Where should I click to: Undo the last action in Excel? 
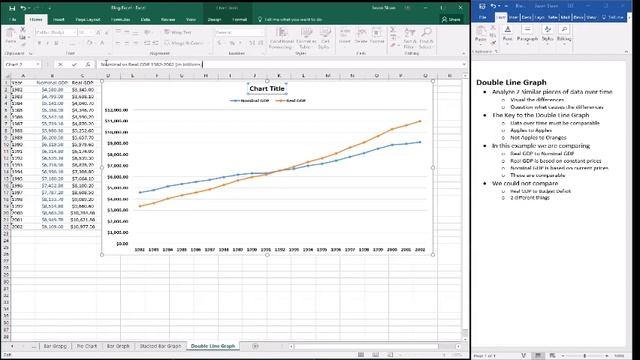pos(23,8)
